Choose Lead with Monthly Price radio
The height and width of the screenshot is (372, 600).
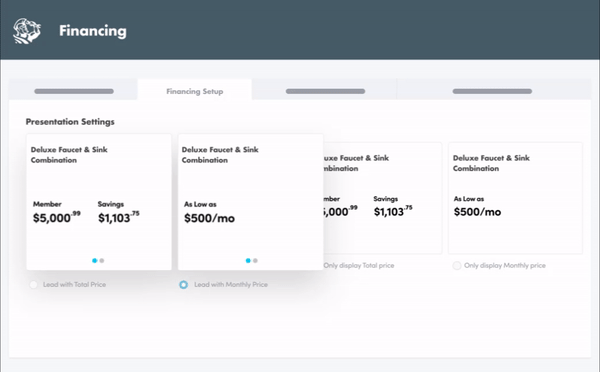[x=184, y=284]
